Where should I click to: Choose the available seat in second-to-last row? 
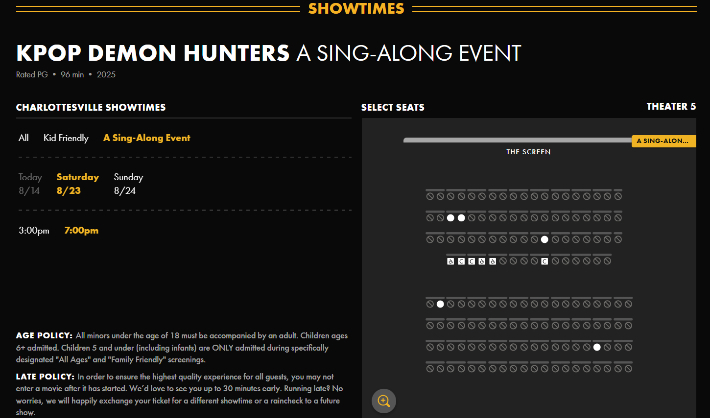click(597, 347)
